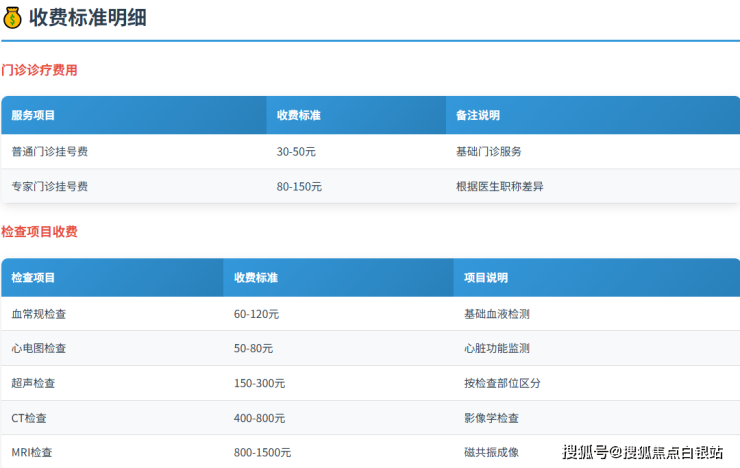The width and height of the screenshot is (740, 468).
Task: Click the 收费标准明细 page title
Action: click(88, 17)
